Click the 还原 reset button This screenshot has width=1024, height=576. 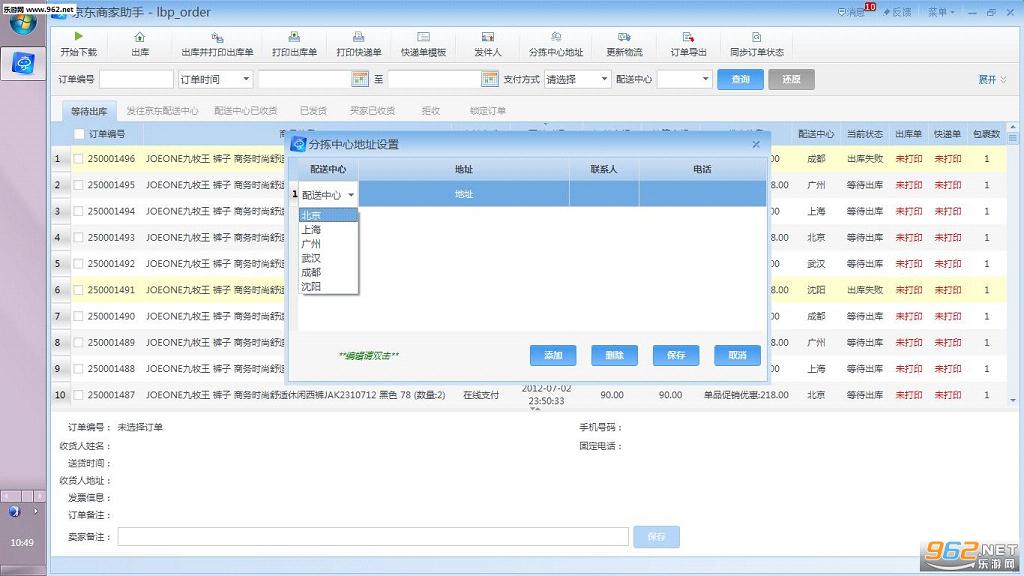791,79
